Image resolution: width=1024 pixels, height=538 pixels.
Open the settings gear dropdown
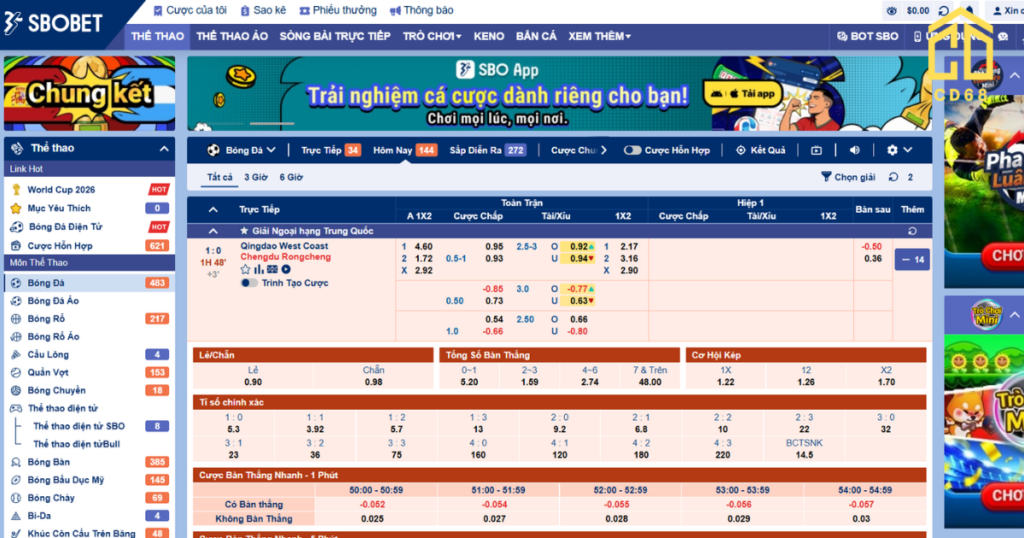(899, 150)
